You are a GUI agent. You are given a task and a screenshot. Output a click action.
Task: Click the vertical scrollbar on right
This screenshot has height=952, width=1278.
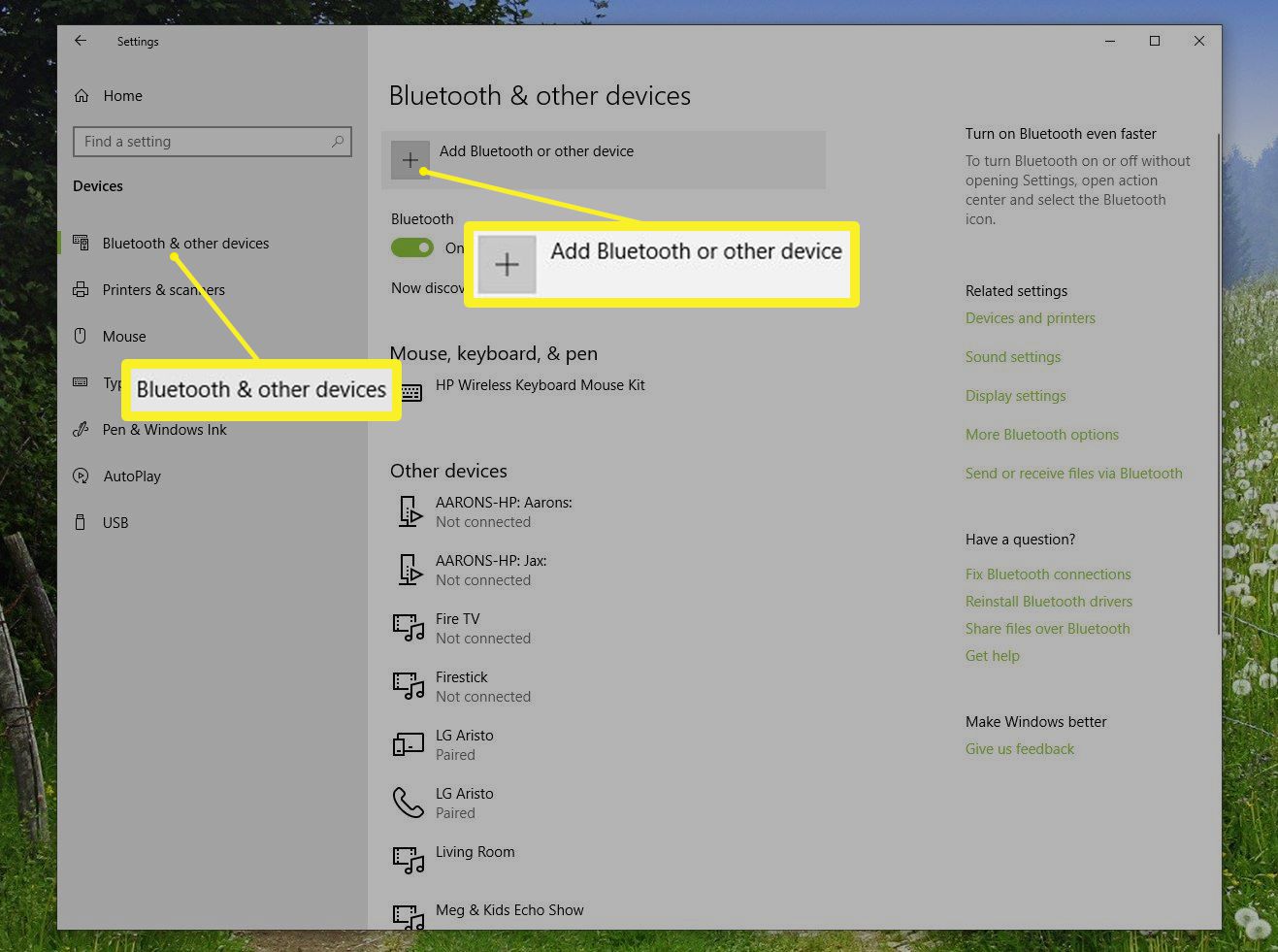coord(1218,388)
